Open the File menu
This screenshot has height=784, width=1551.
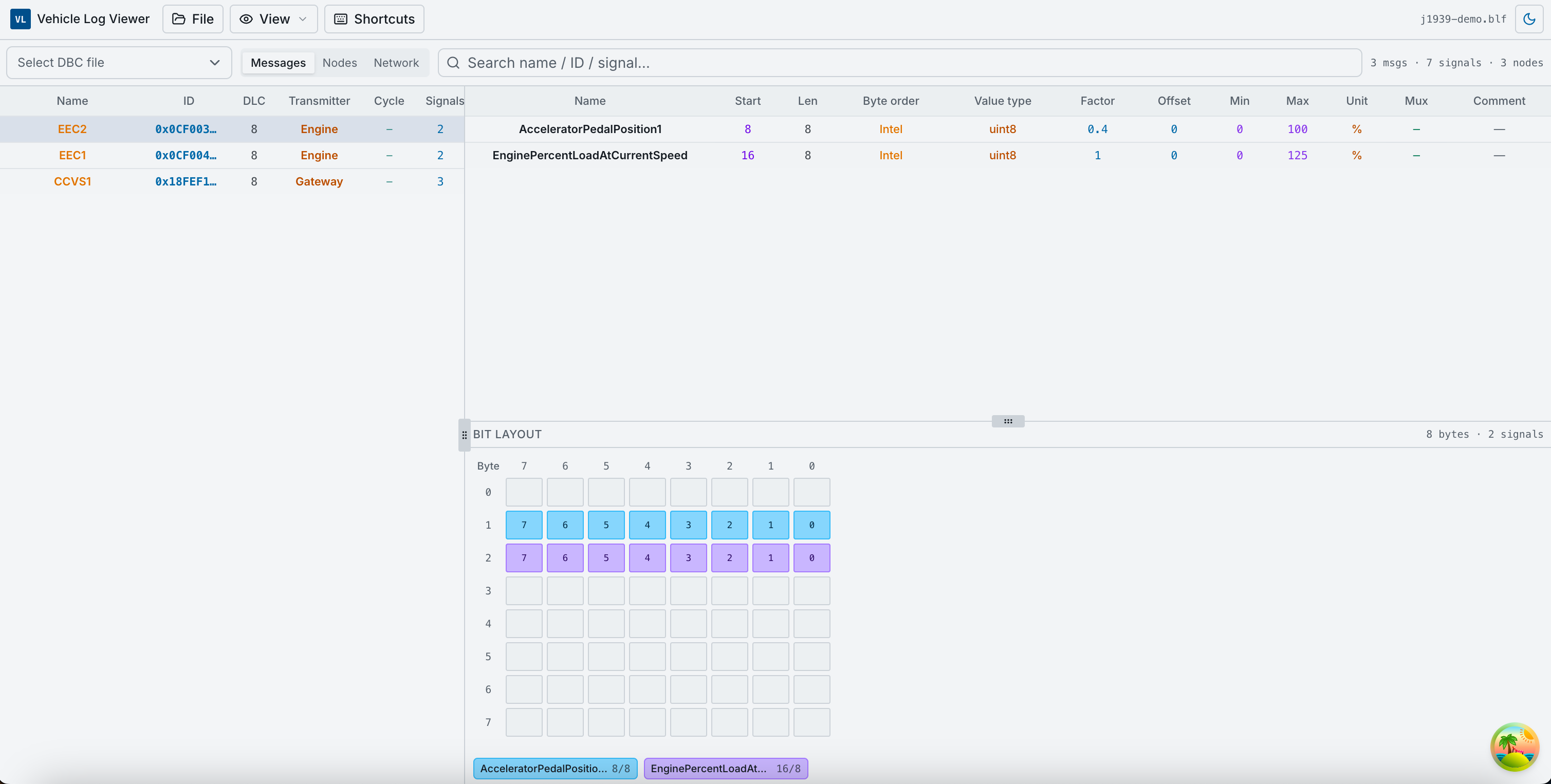tap(193, 19)
